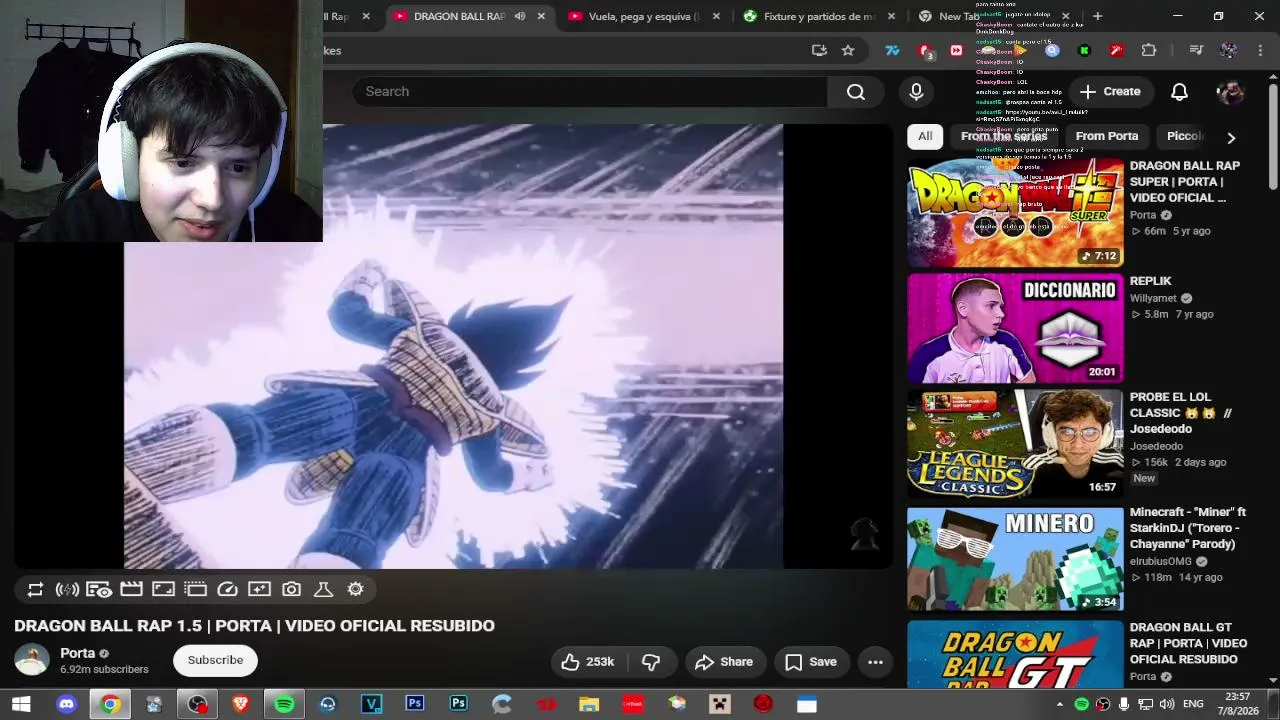This screenshot has height=720, width=1280.
Task: Open the Minecraft creeper taskbar icon
Action: (x=720, y=704)
